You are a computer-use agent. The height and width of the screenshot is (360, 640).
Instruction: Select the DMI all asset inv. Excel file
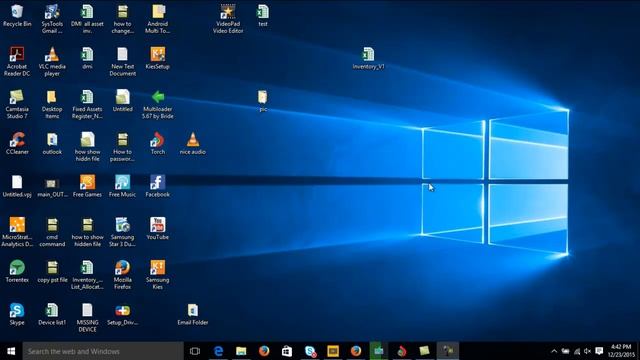click(x=87, y=19)
